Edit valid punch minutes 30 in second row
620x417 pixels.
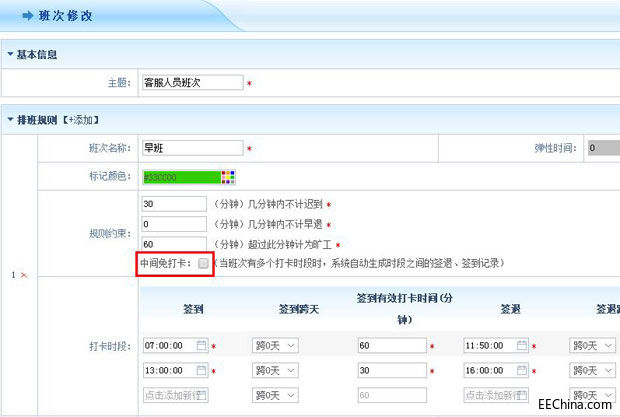point(392,371)
